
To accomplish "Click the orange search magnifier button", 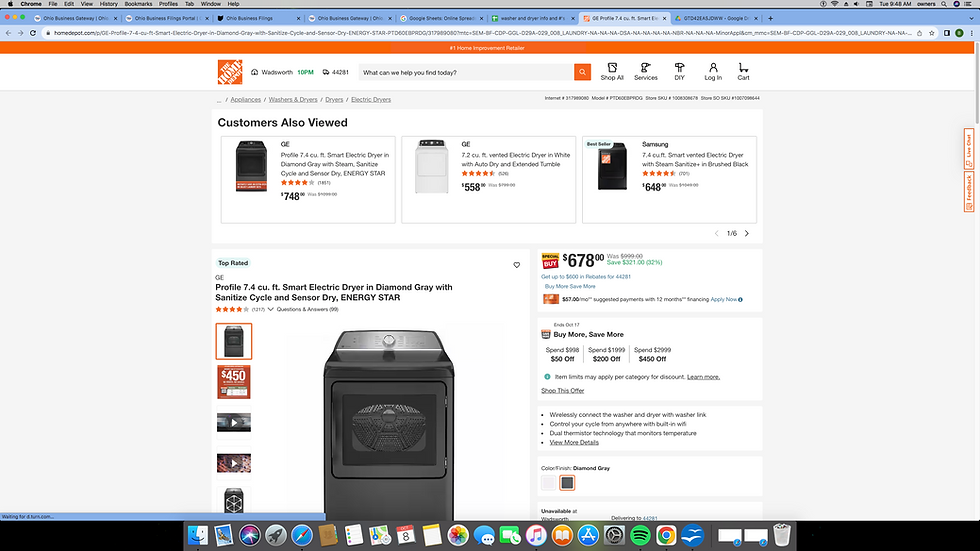I will click(582, 72).
